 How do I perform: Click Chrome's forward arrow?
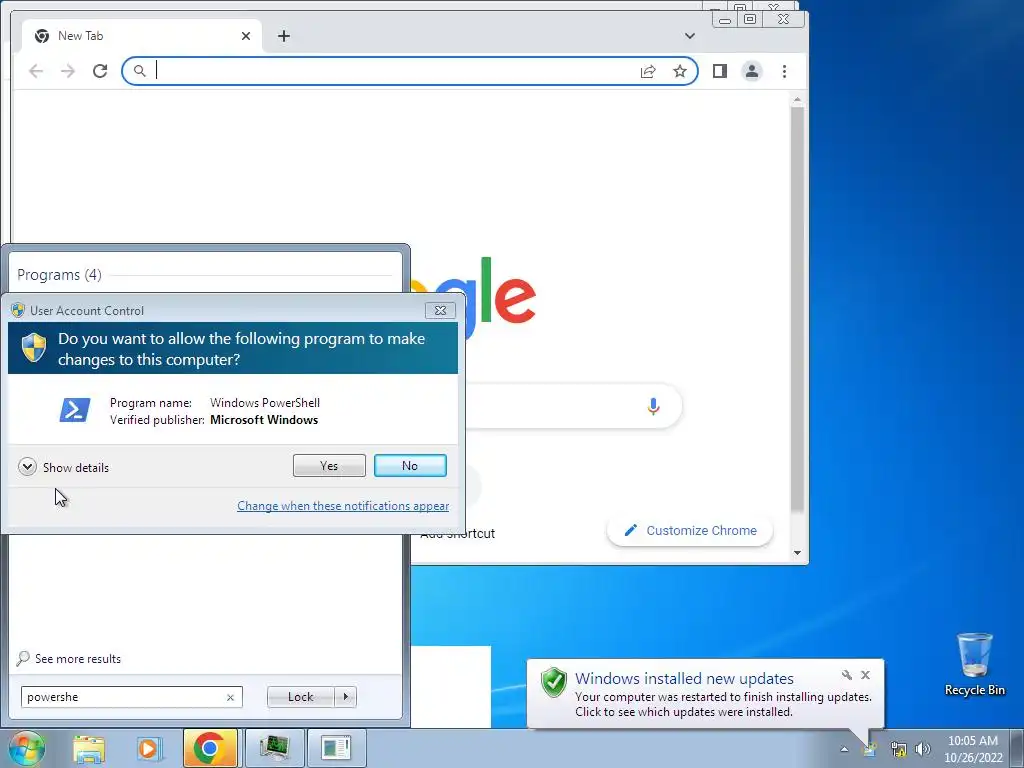tap(68, 71)
